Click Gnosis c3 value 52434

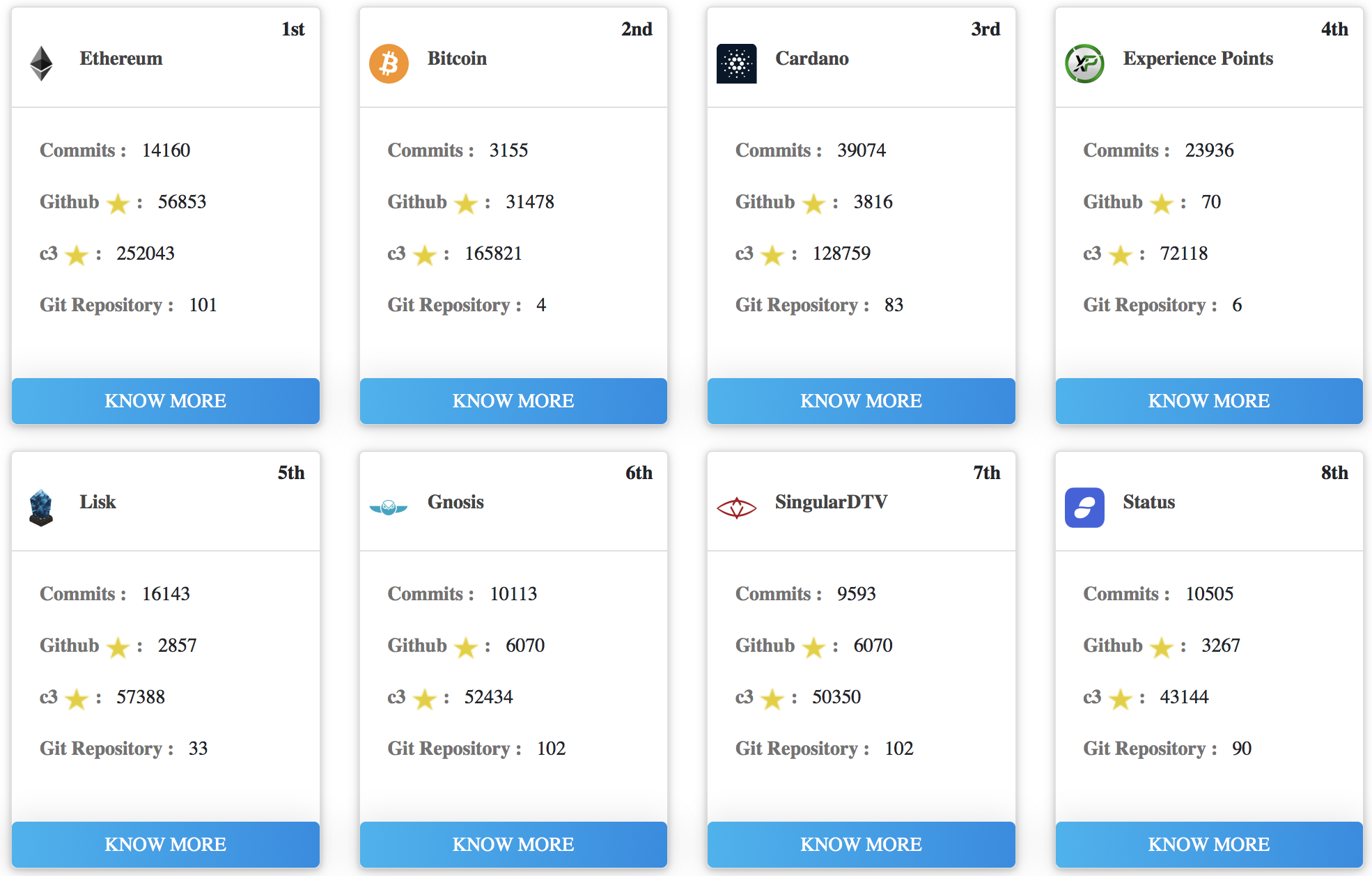point(489,697)
